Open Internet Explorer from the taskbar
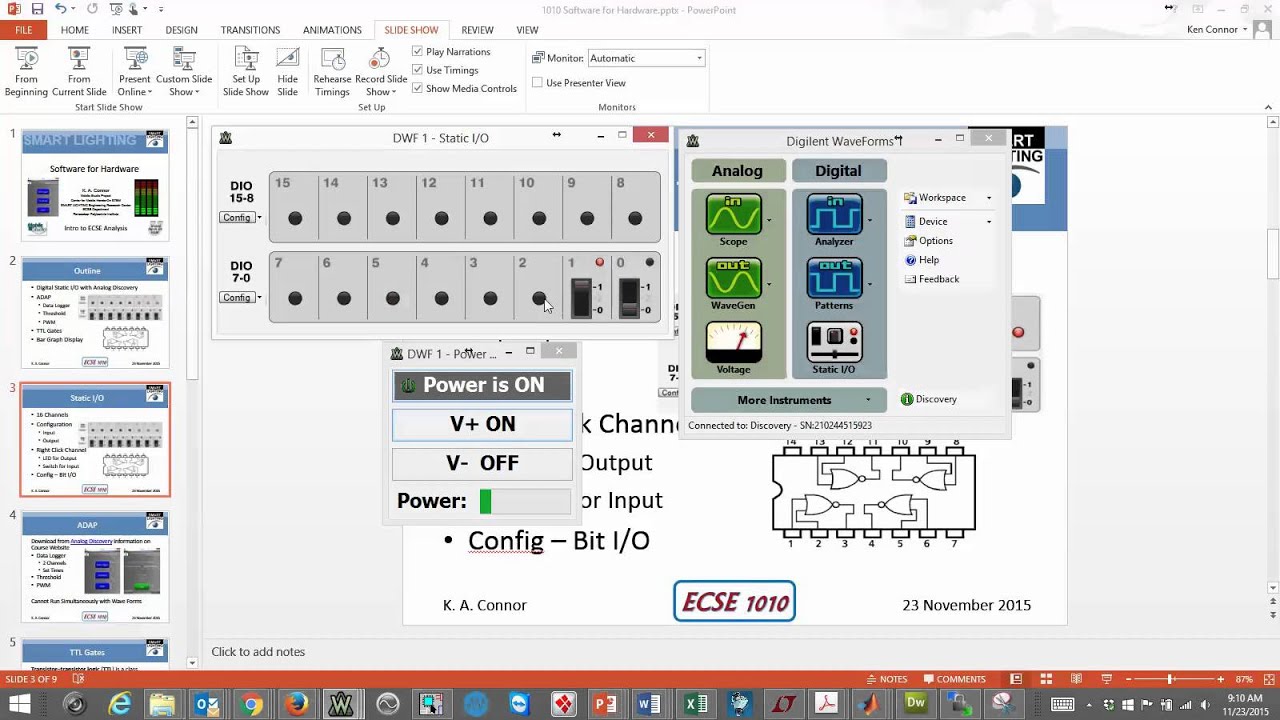This screenshot has height=720, width=1280. [x=120, y=704]
